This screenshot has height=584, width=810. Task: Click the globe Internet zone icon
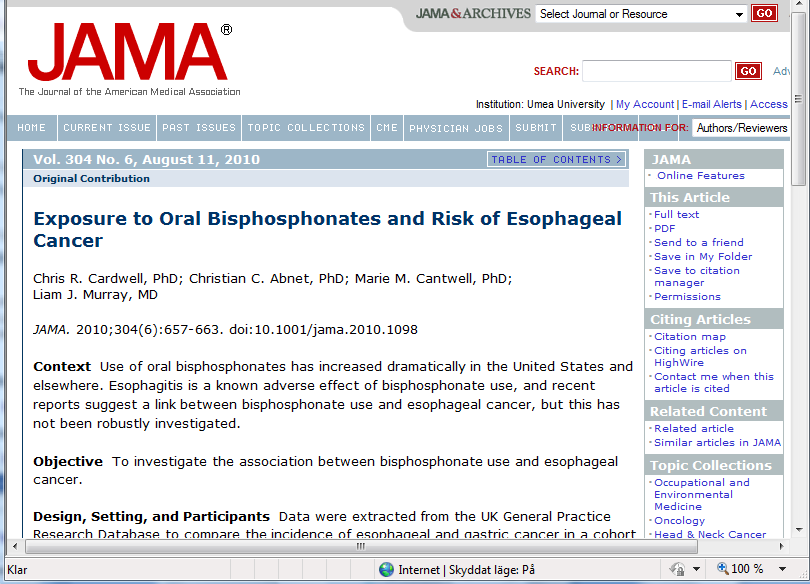386,570
